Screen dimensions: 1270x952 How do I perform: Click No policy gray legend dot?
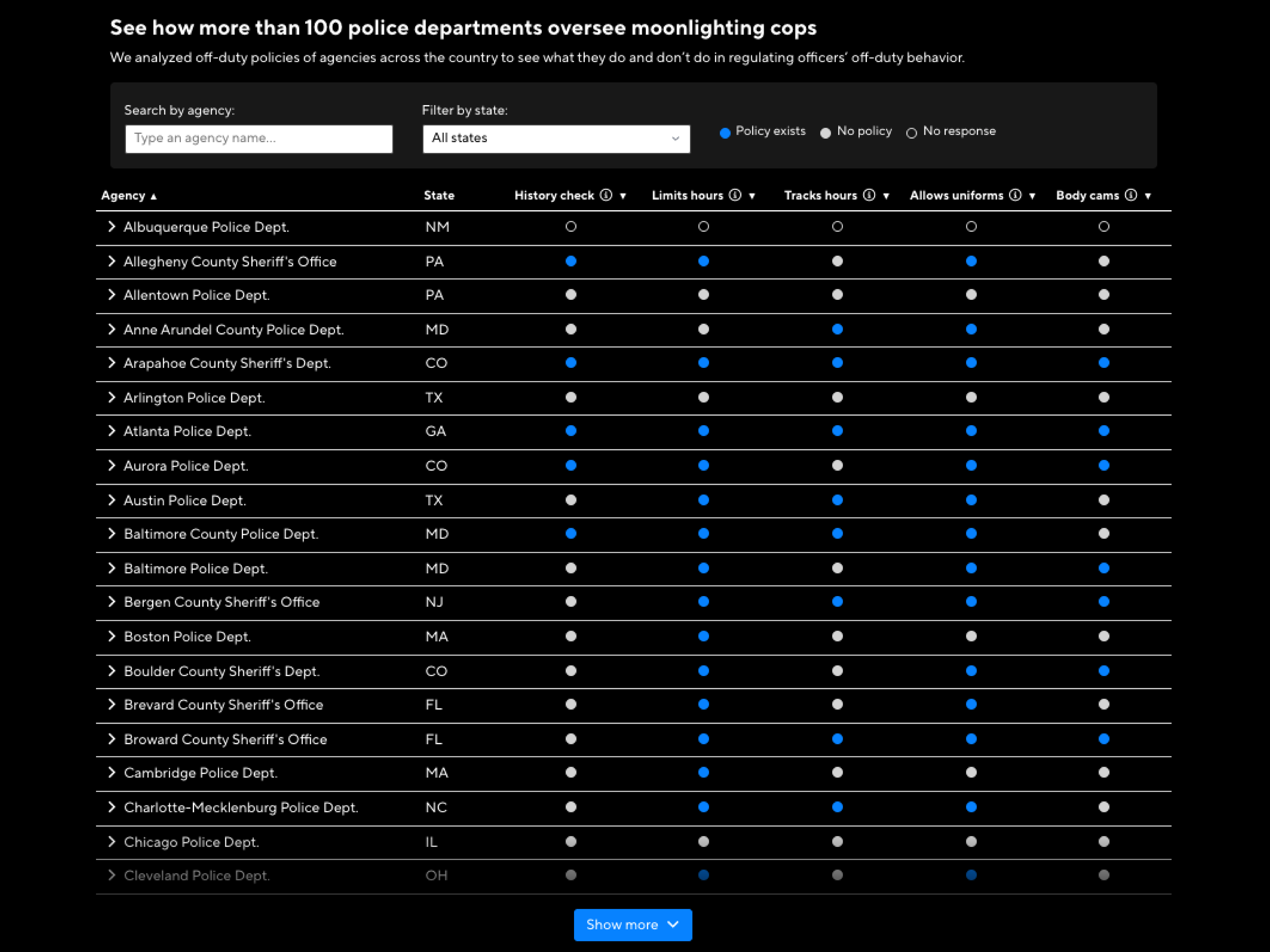825,133
